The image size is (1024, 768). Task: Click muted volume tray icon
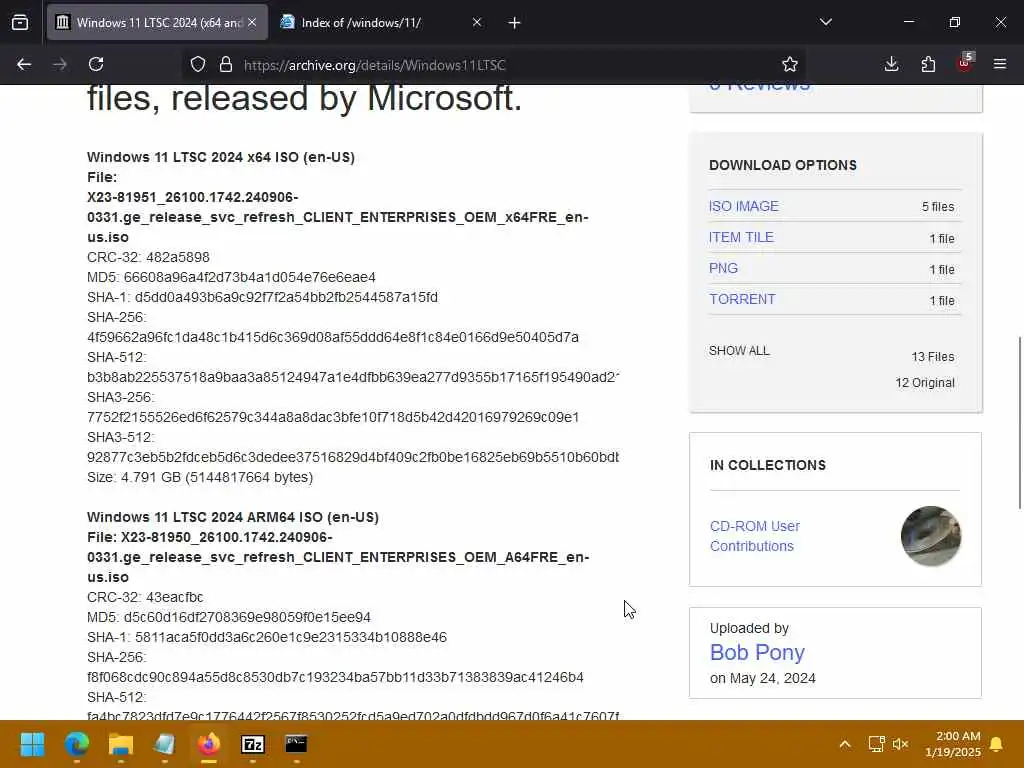(901, 744)
